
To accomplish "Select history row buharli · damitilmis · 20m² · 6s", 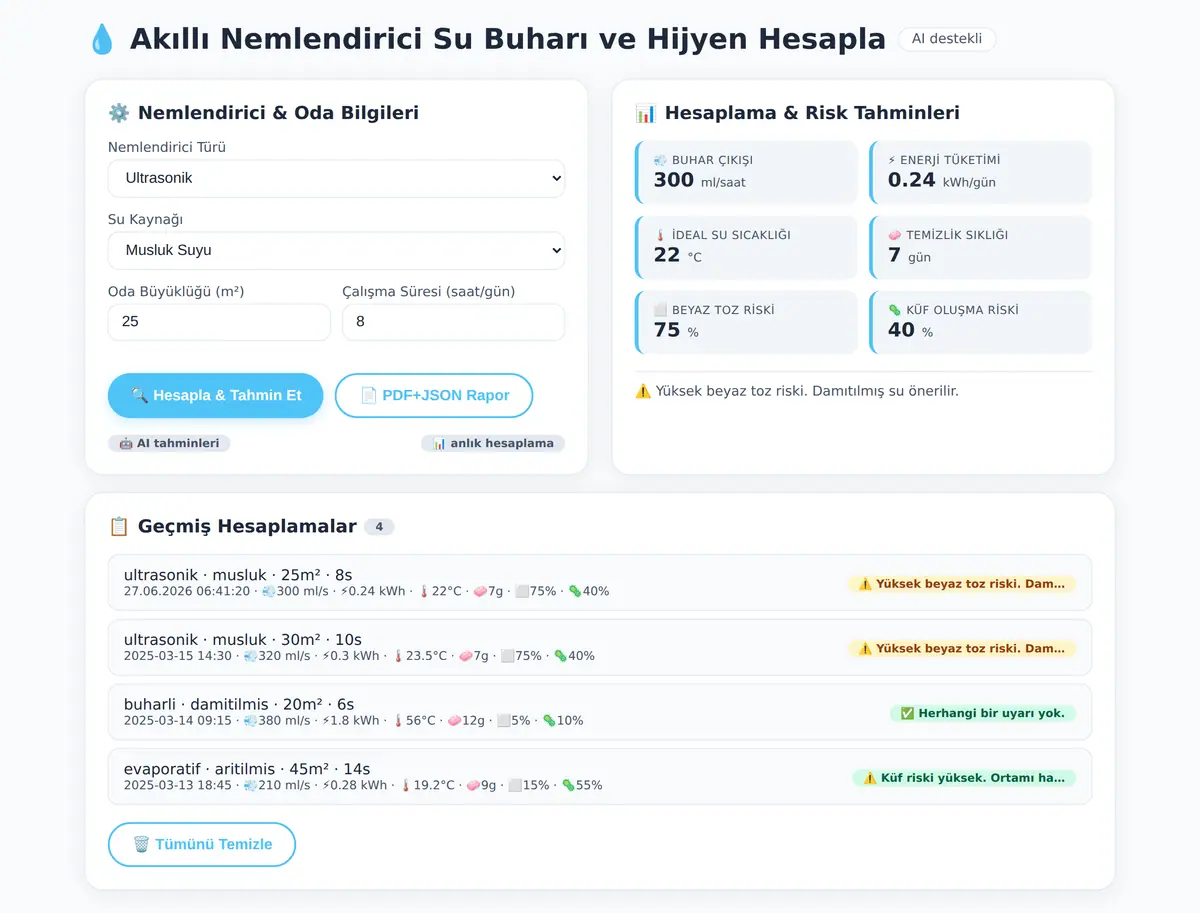I will point(600,712).
